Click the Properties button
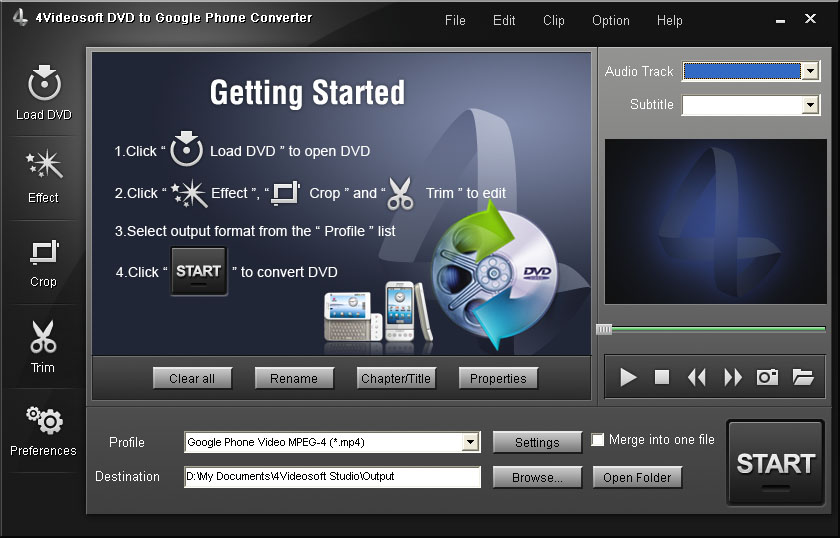This screenshot has height=538, width=840. pos(498,378)
